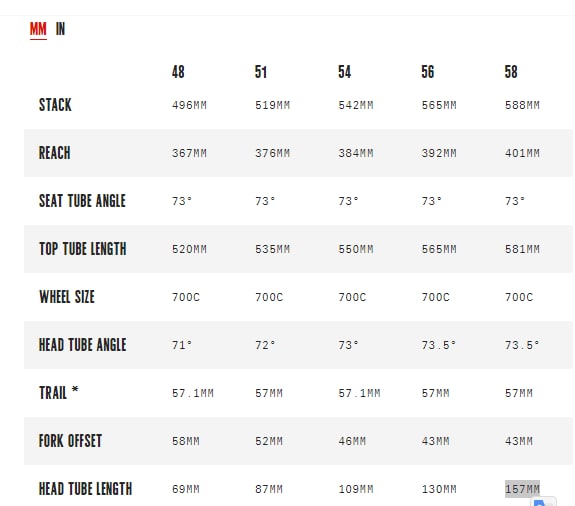Select size 48 column header
The image size is (575, 506).
click(178, 72)
